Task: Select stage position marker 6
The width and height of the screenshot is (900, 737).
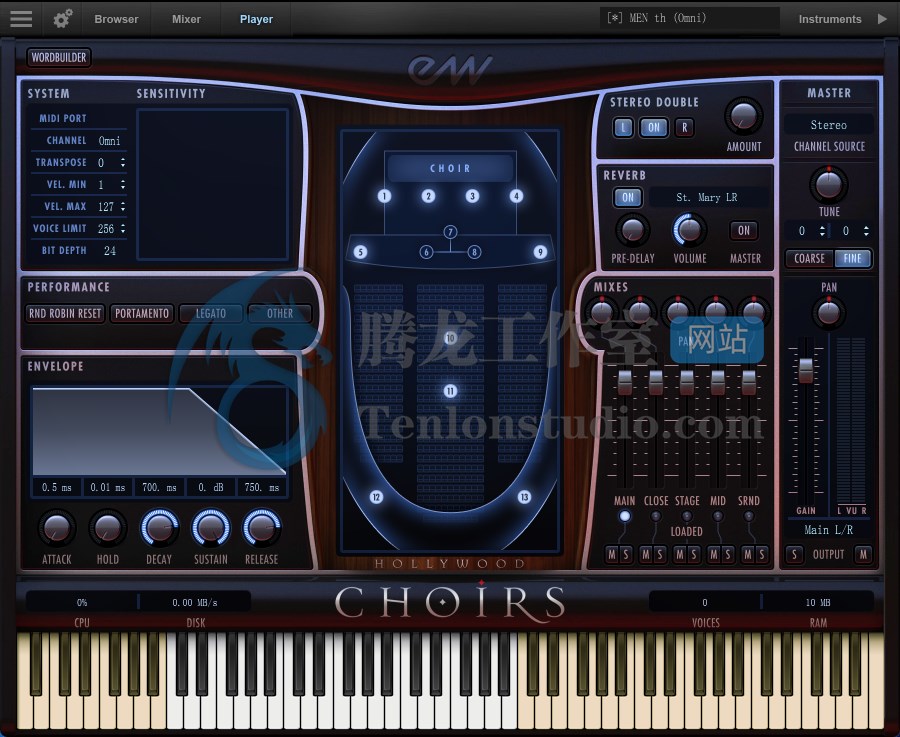Action: (x=426, y=252)
